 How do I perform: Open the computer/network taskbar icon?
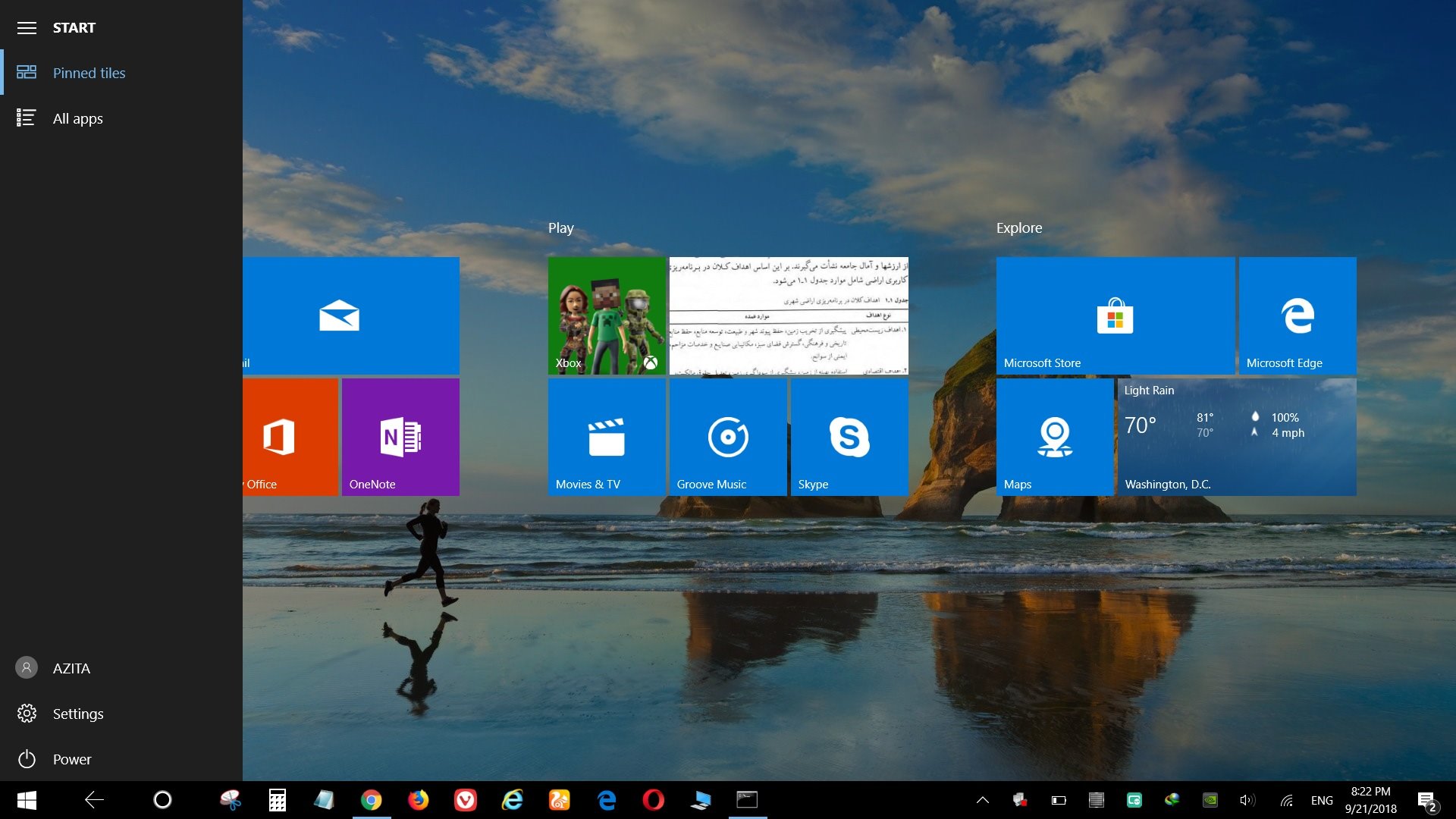point(701,800)
